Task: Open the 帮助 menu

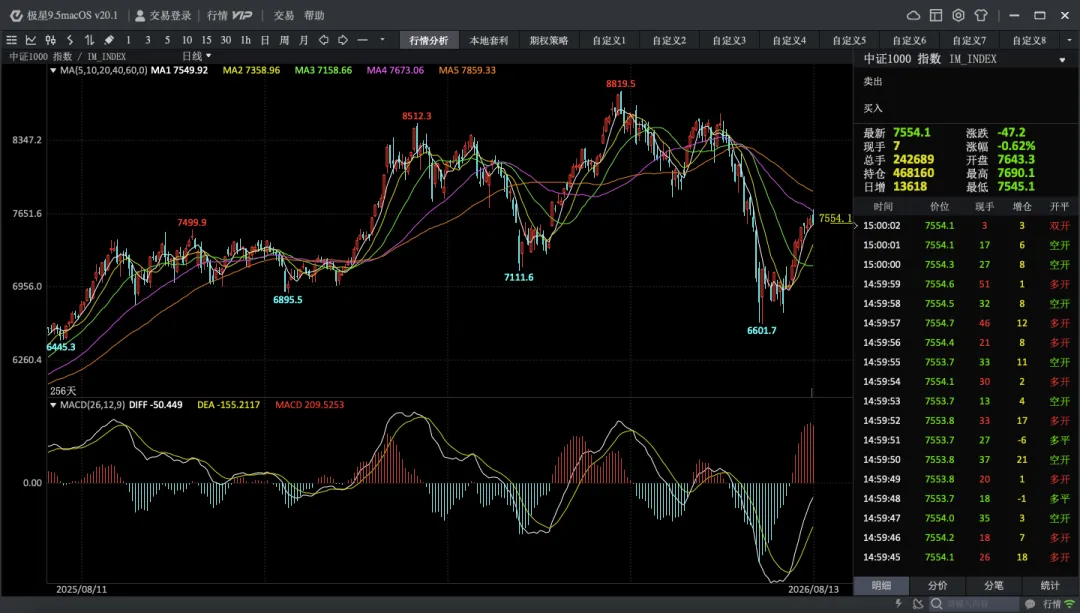Action: (x=314, y=15)
